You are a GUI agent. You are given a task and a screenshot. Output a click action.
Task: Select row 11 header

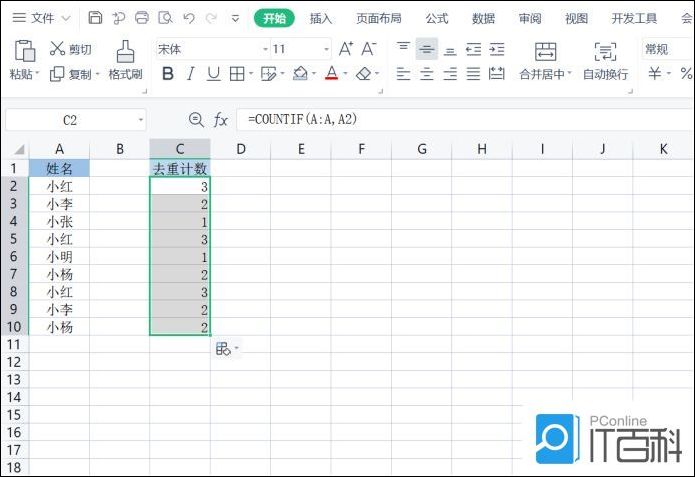click(x=14, y=344)
